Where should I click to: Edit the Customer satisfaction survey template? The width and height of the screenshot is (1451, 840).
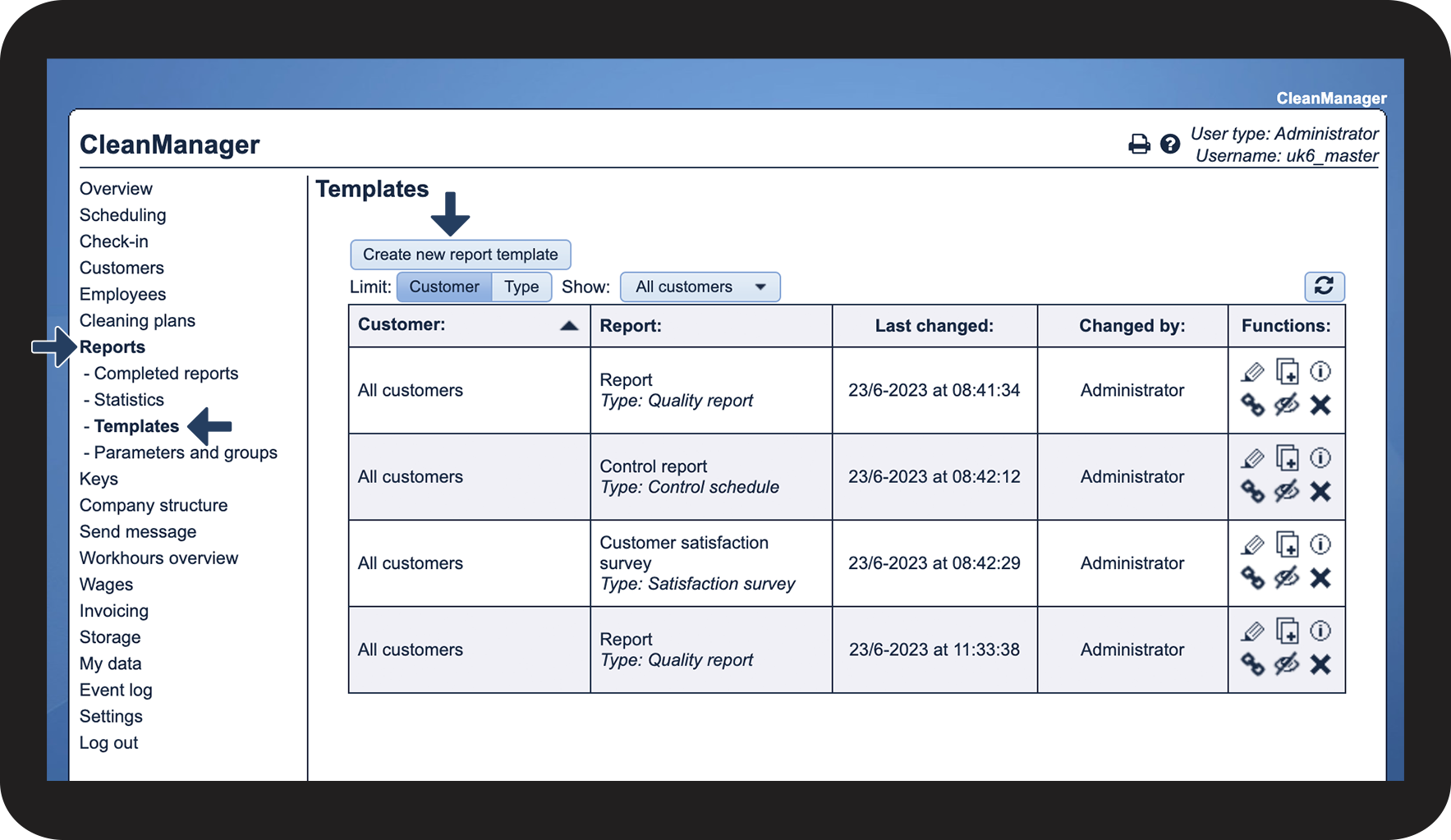pos(1252,544)
